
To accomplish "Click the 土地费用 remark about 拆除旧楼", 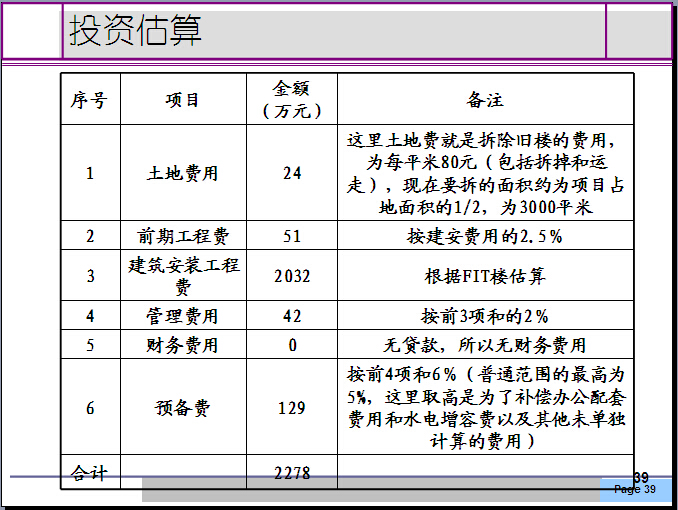I will (x=486, y=173).
